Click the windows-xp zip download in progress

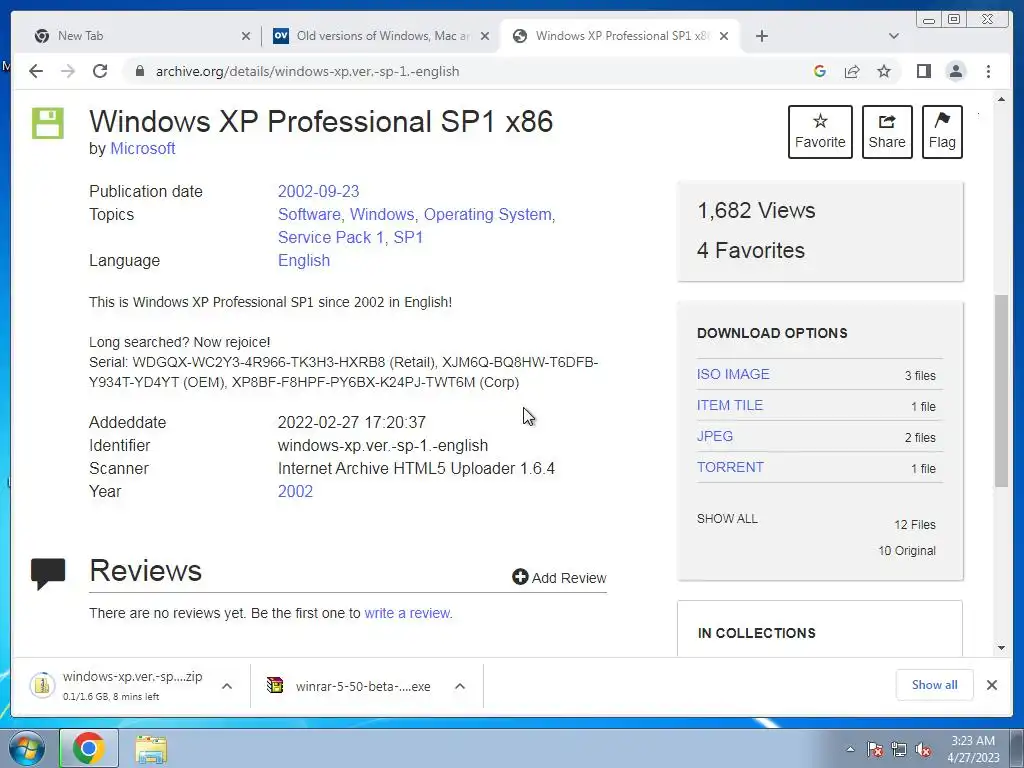tap(116, 686)
